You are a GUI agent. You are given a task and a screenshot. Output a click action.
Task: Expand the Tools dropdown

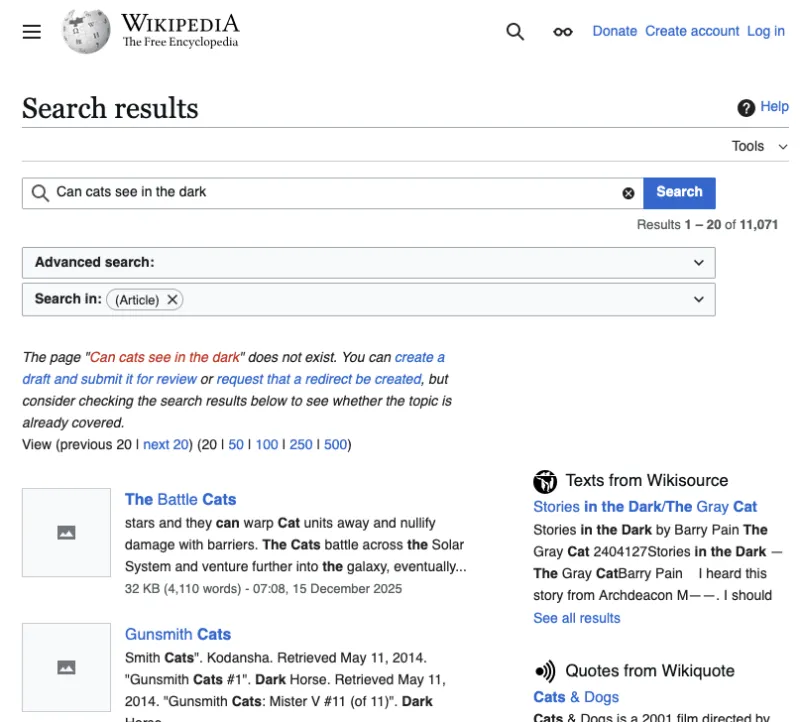[760, 146]
